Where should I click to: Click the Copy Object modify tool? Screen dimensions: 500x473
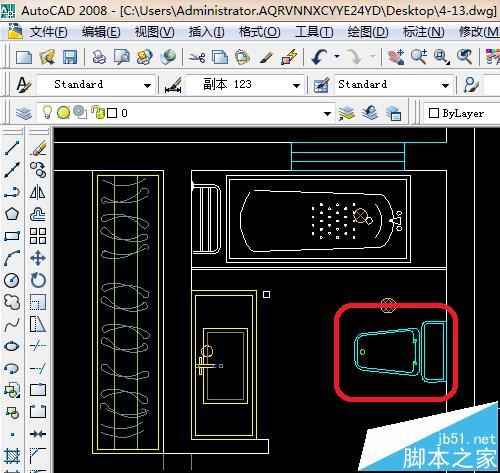[x=38, y=170]
